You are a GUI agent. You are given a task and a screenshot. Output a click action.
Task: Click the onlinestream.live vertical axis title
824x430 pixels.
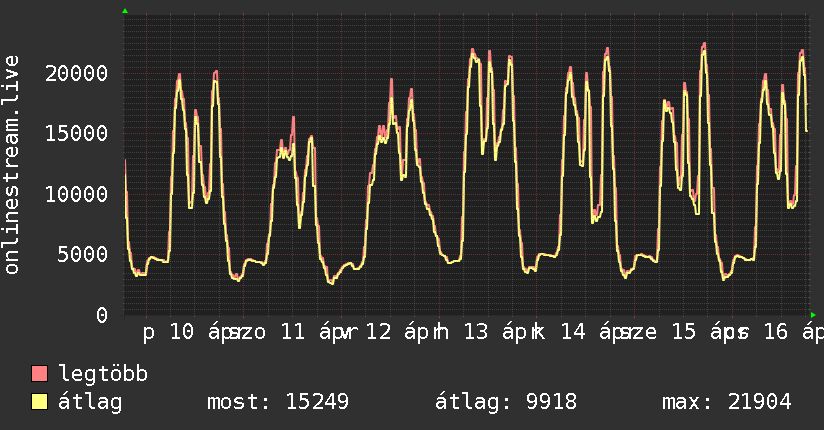(x=12, y=166)
